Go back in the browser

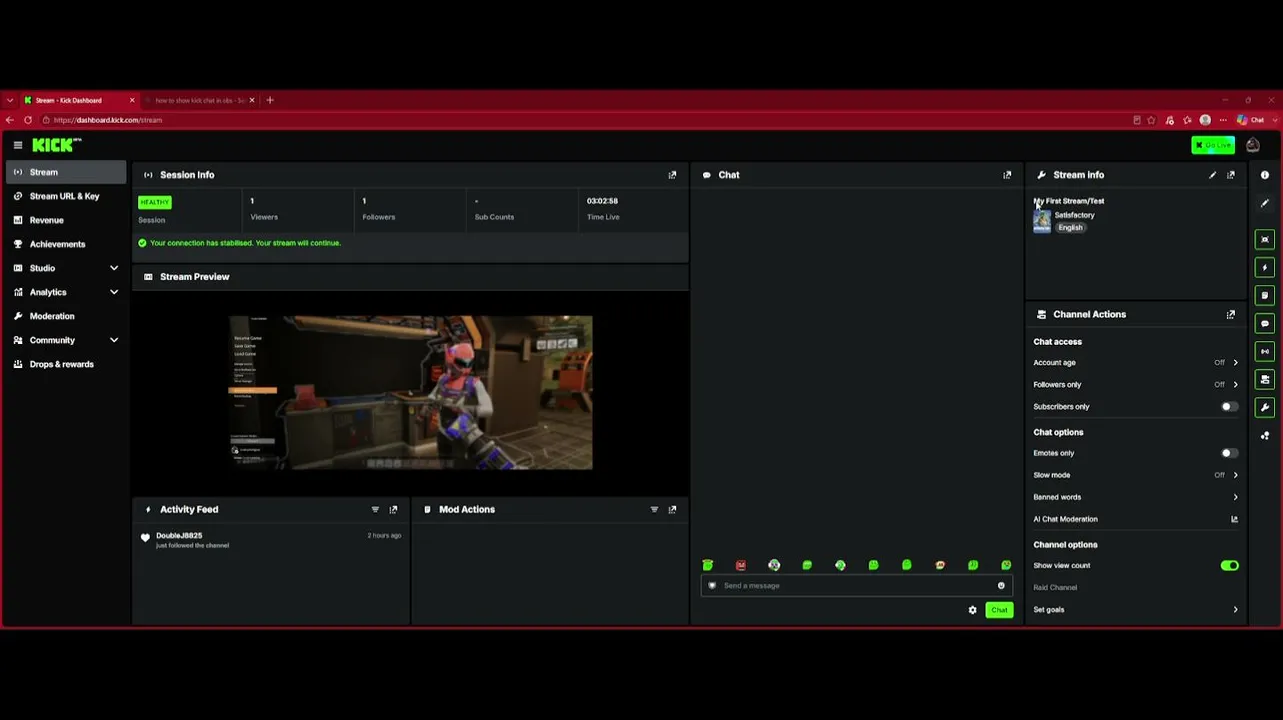10,120
